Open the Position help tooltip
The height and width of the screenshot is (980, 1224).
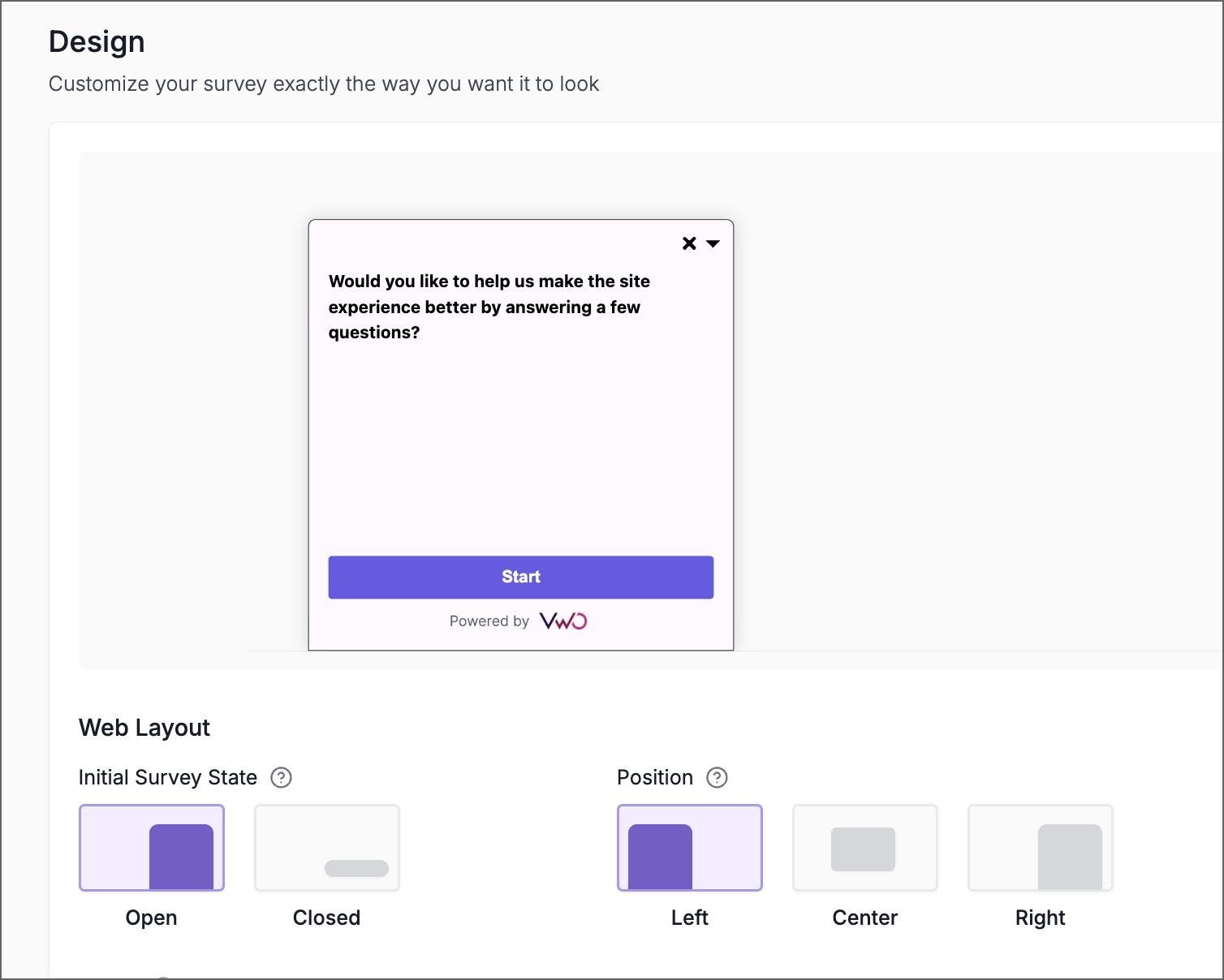click(717, 777)
